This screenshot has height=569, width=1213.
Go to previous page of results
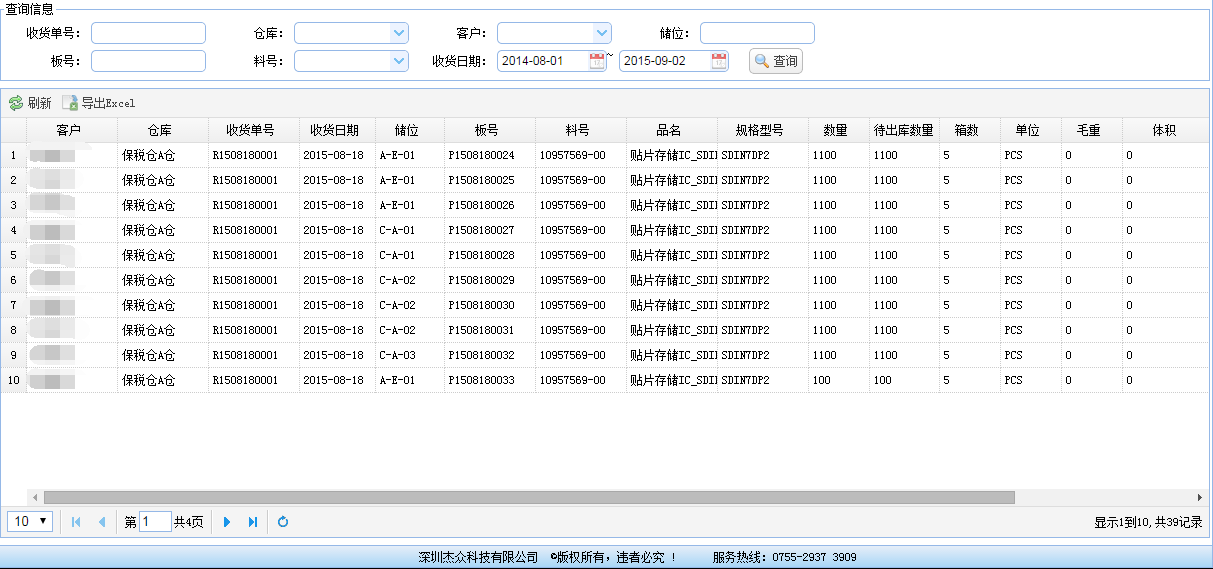[101, 522]
